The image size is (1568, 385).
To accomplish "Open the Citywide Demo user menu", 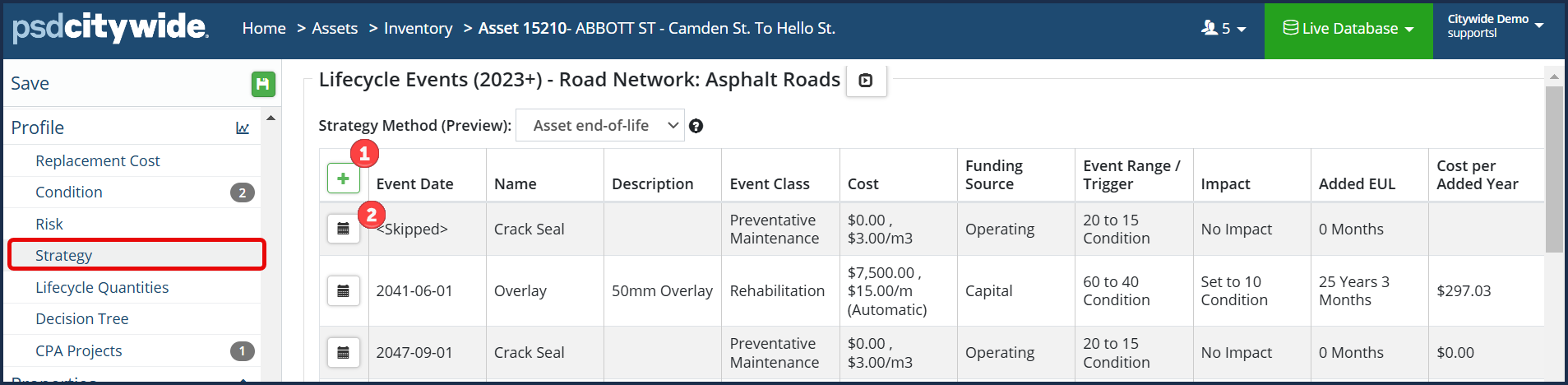I will pos(1495,26).
